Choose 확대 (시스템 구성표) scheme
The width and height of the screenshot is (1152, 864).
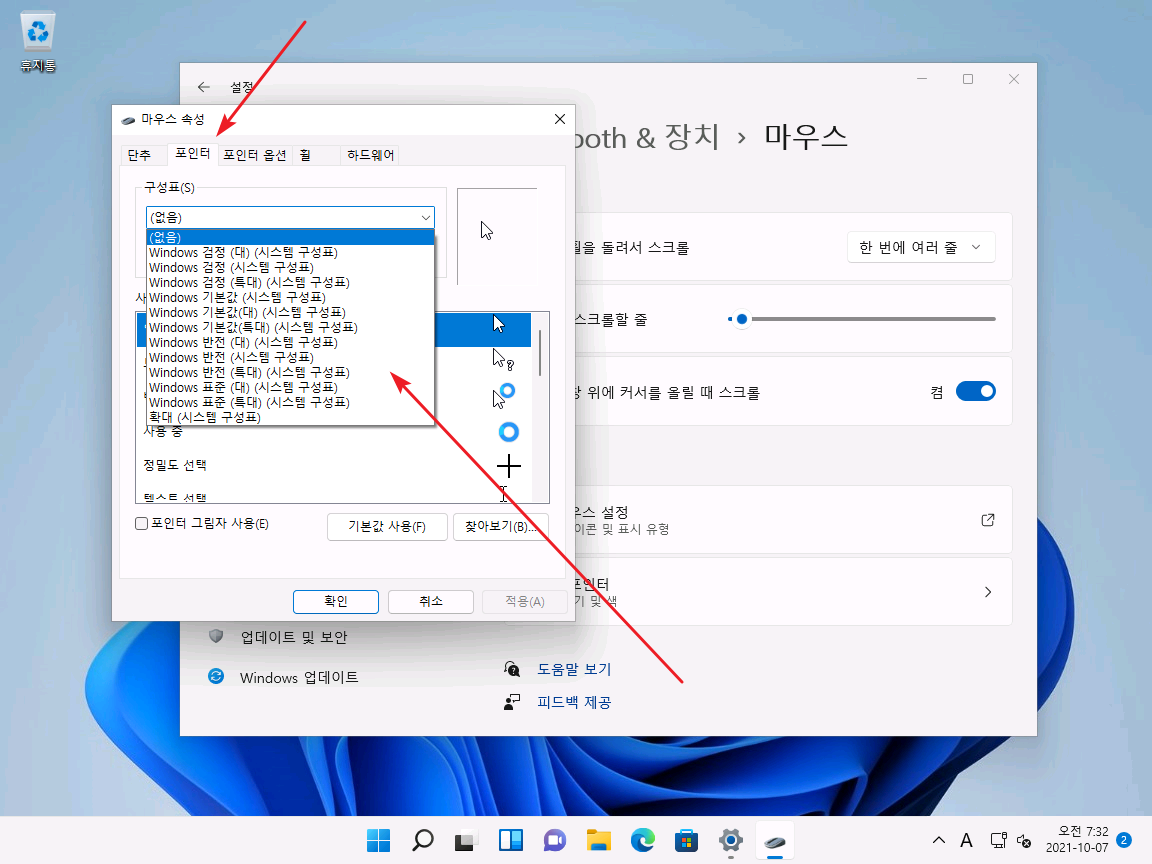(290, 417)
